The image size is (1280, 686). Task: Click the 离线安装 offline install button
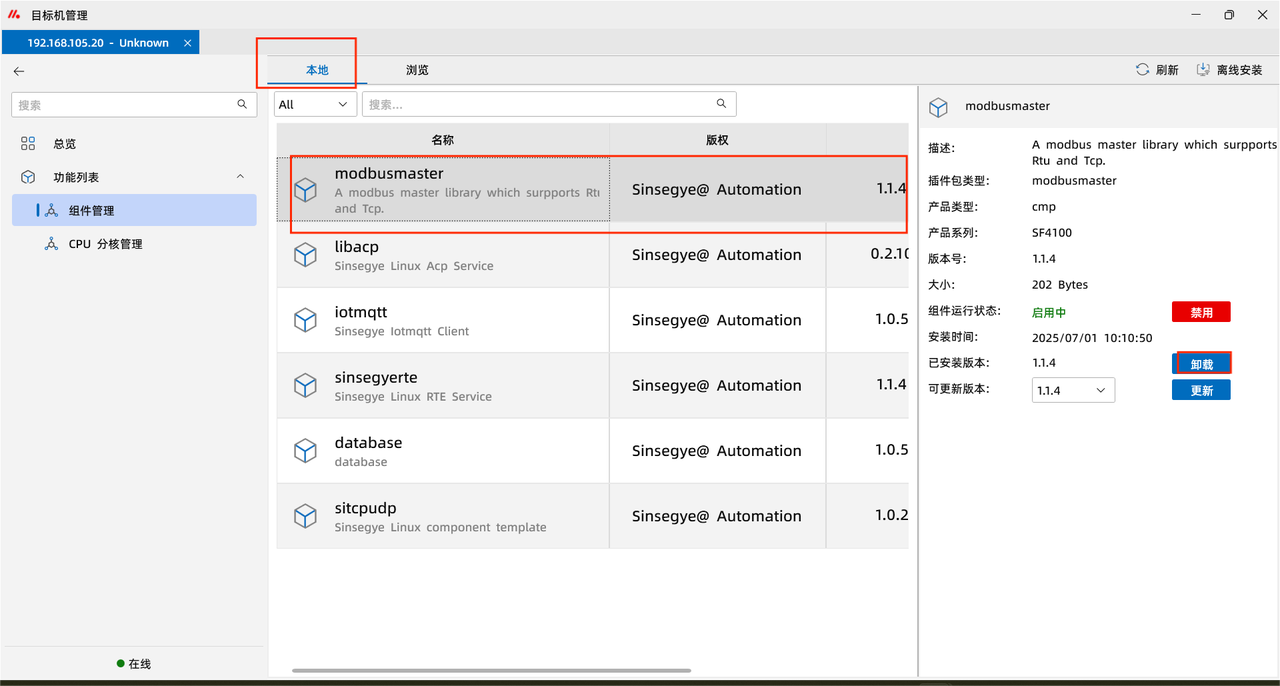pos(1229,70)
